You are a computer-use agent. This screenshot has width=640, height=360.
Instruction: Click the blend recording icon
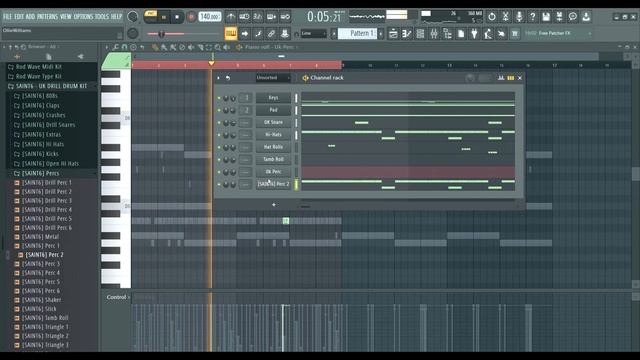click(x=271, y=17)
